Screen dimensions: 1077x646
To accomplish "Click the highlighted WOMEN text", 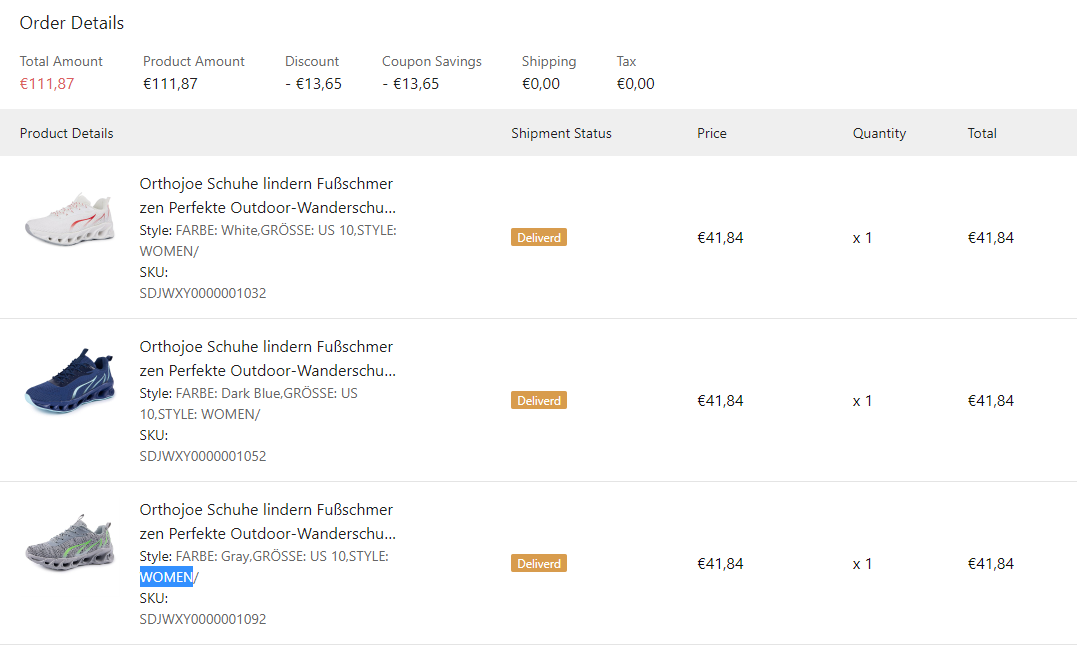I will click(166, 577).
